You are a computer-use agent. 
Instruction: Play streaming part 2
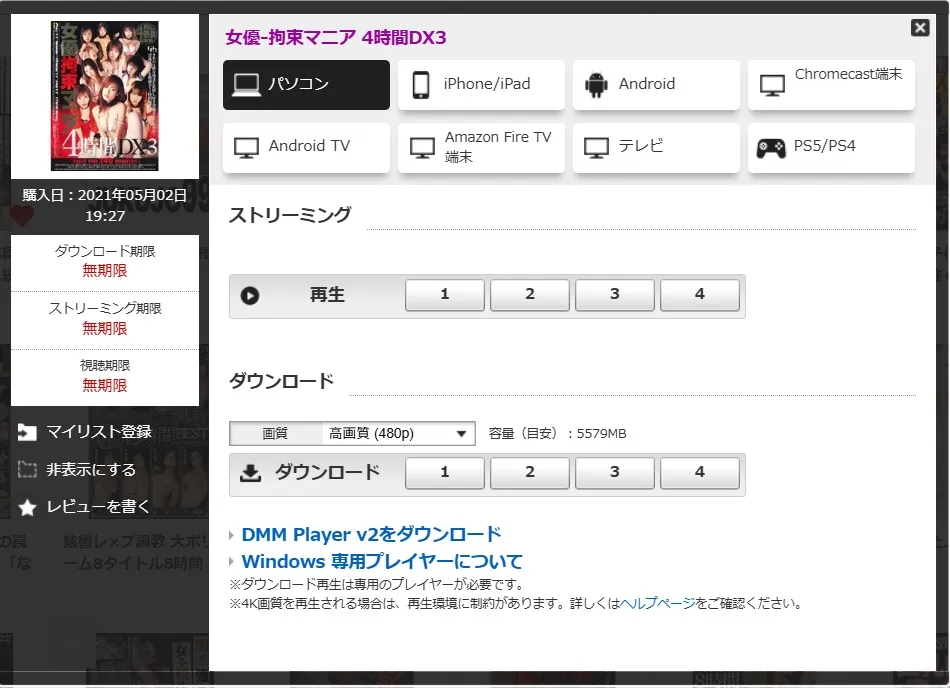(x=530, y=295)
